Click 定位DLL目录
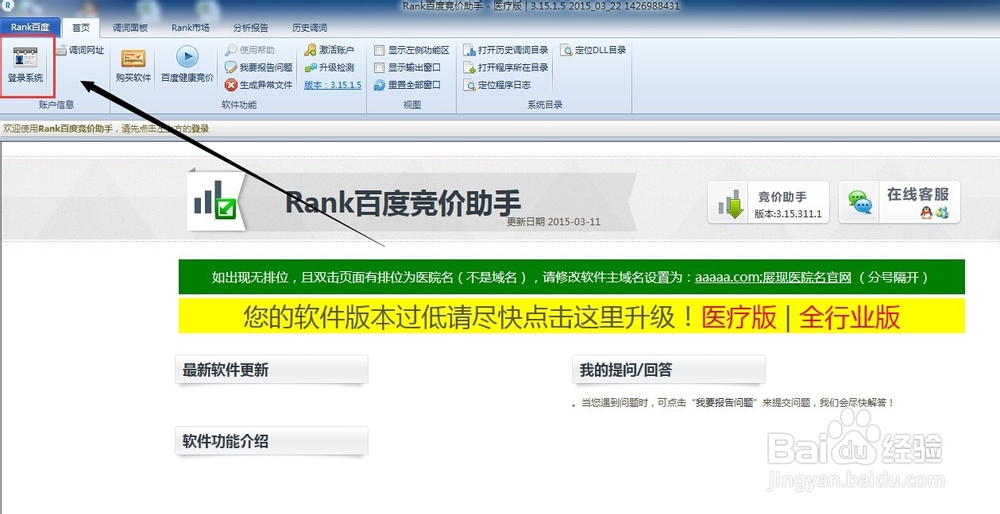This screenshot has height=514, width=1000. 593,50
